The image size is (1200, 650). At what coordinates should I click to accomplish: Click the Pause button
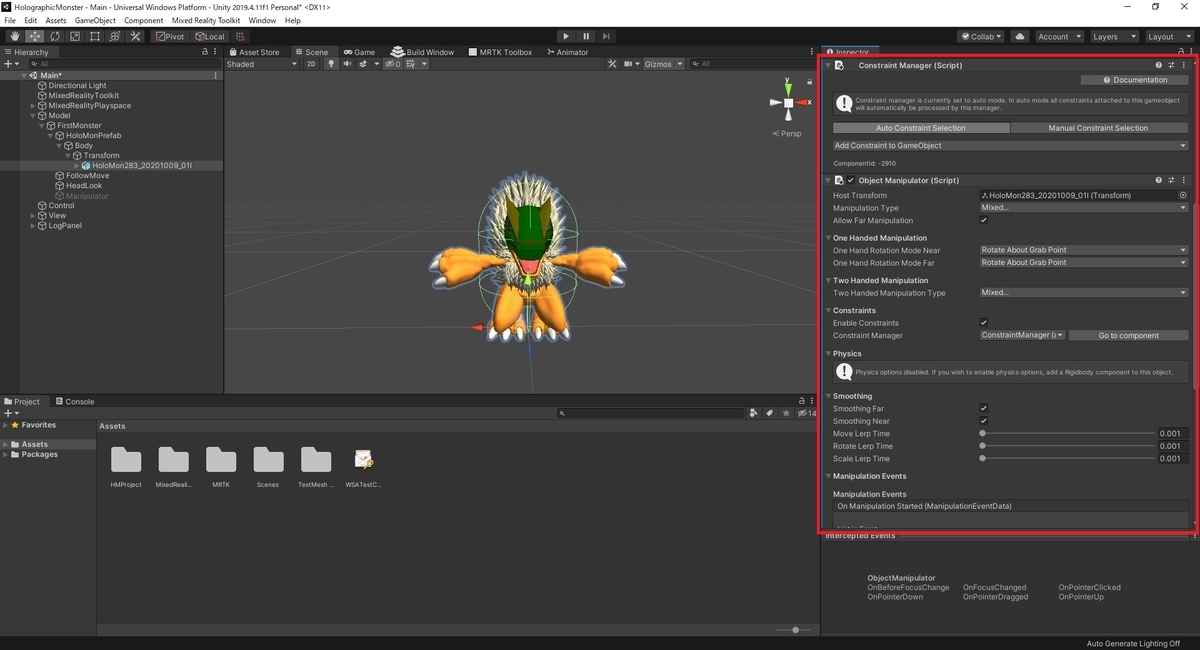coord(586,36)
